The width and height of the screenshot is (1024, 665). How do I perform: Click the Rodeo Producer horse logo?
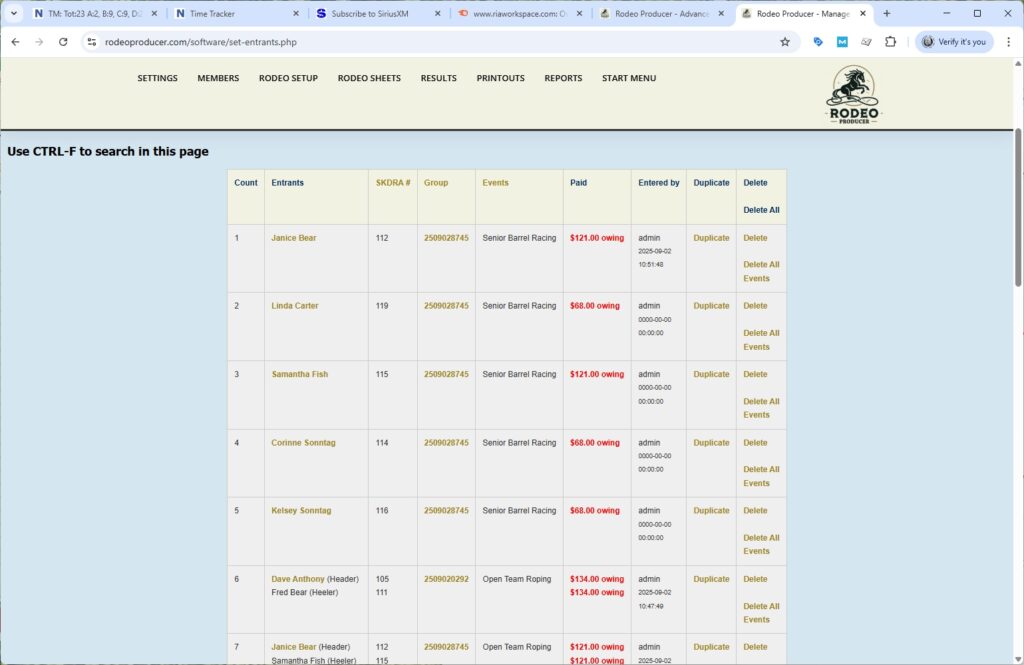coord(851,93)
